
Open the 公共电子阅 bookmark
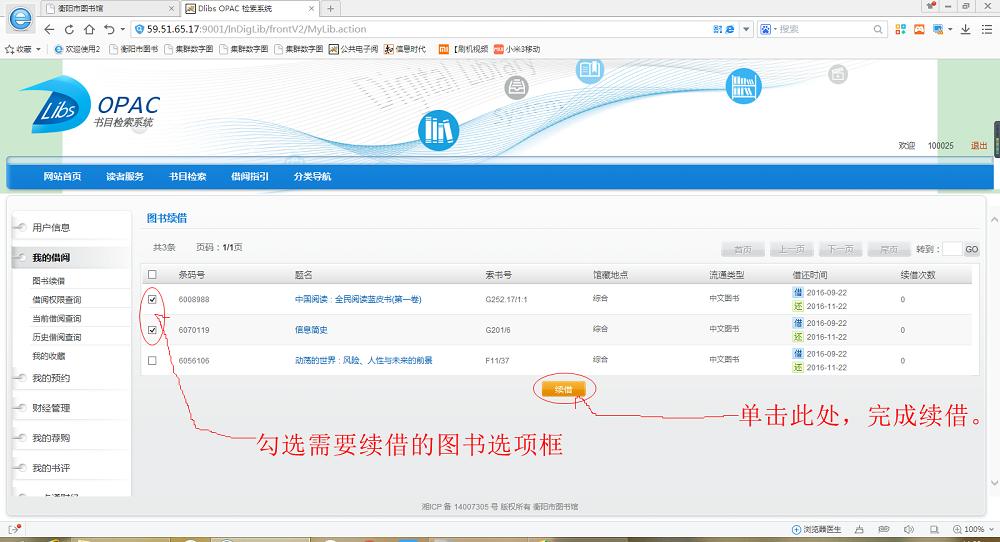pyautogui.click(x=353, y=49)
